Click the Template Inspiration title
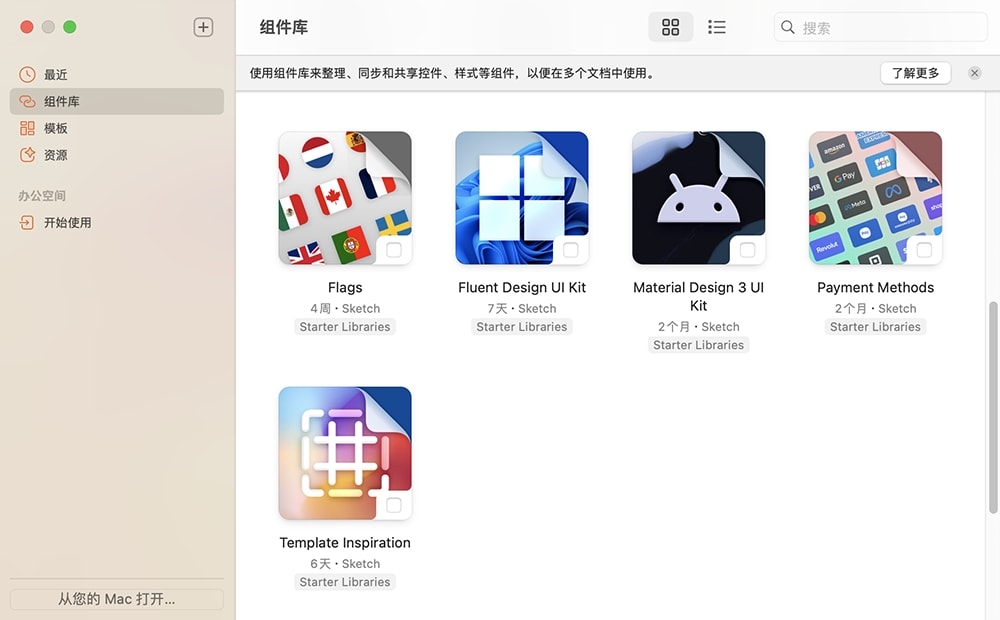 coord(345,543)
